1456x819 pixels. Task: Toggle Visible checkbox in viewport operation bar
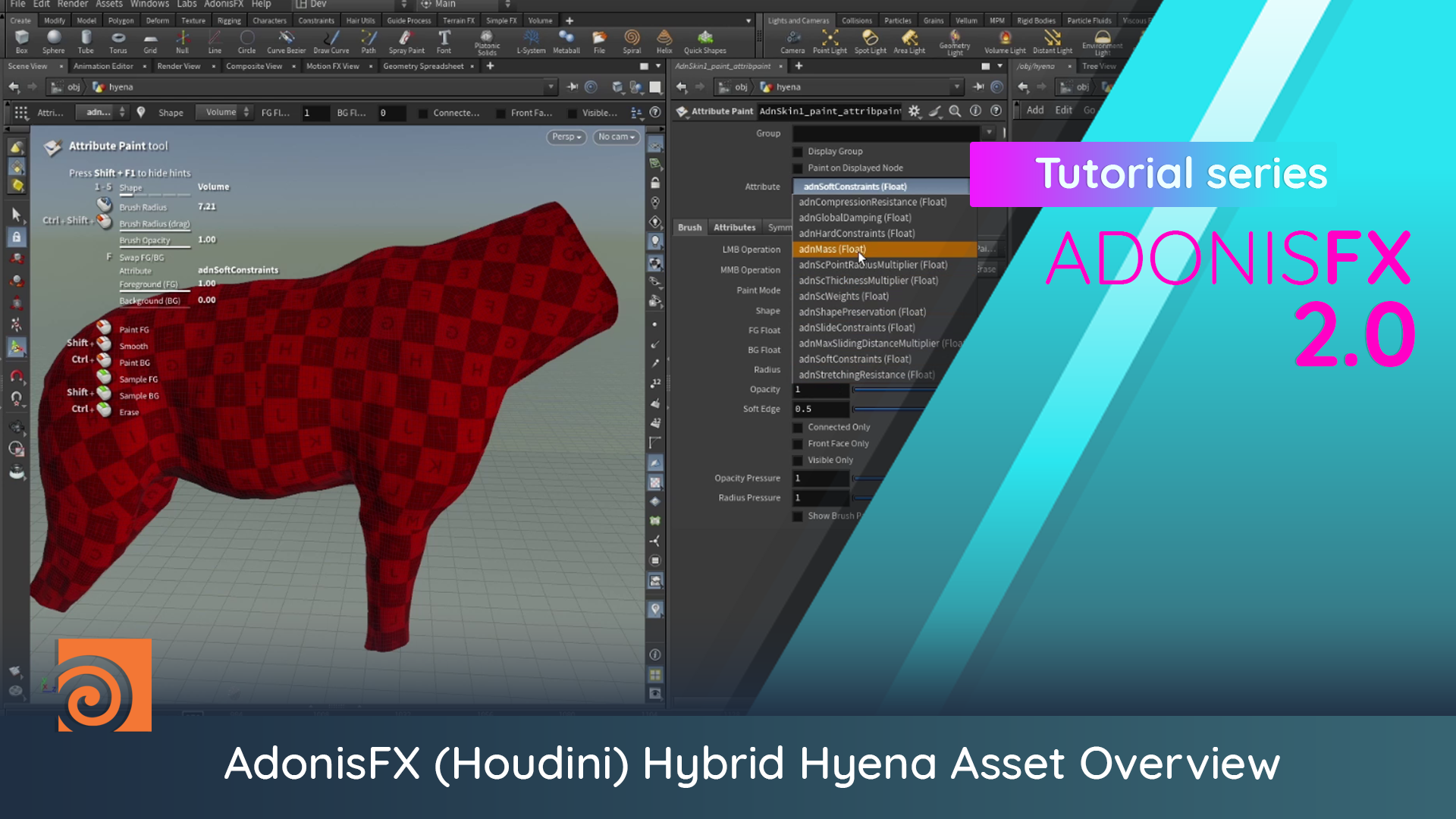pos(572,113)
